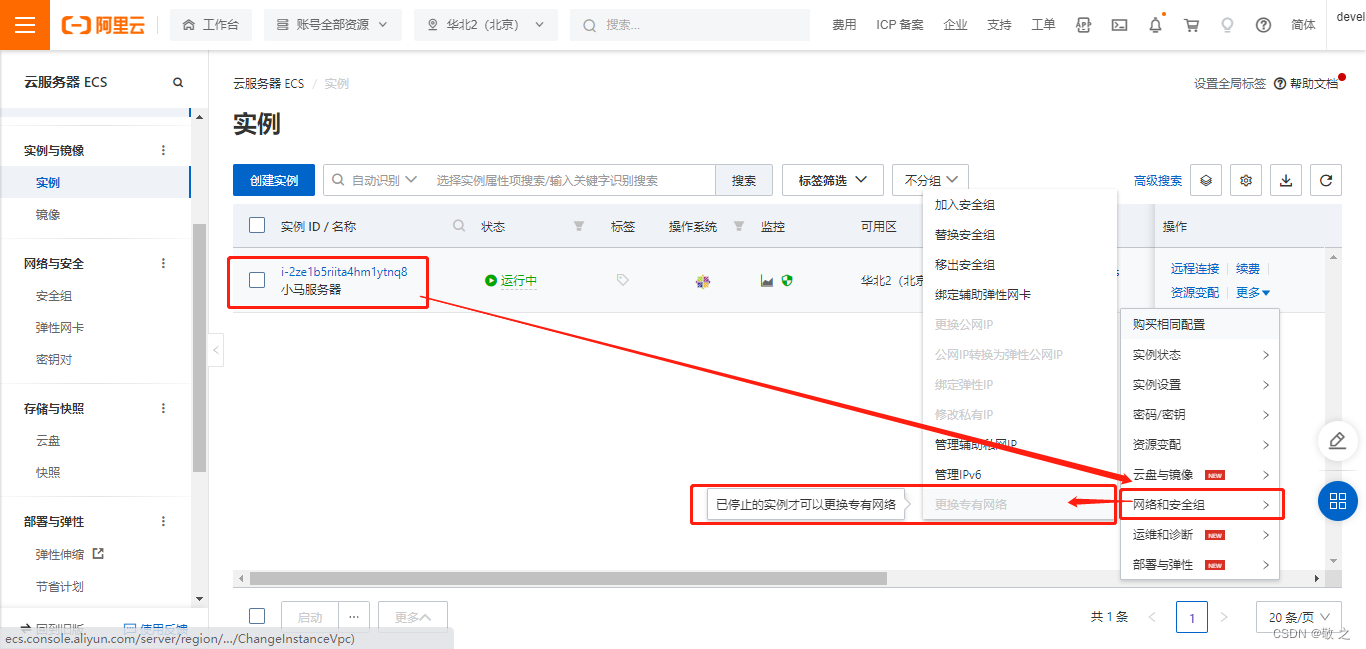Open the 华北2（北京） region dropdown
Viewport: 1366px width, 649px height.
pos(486,25)
